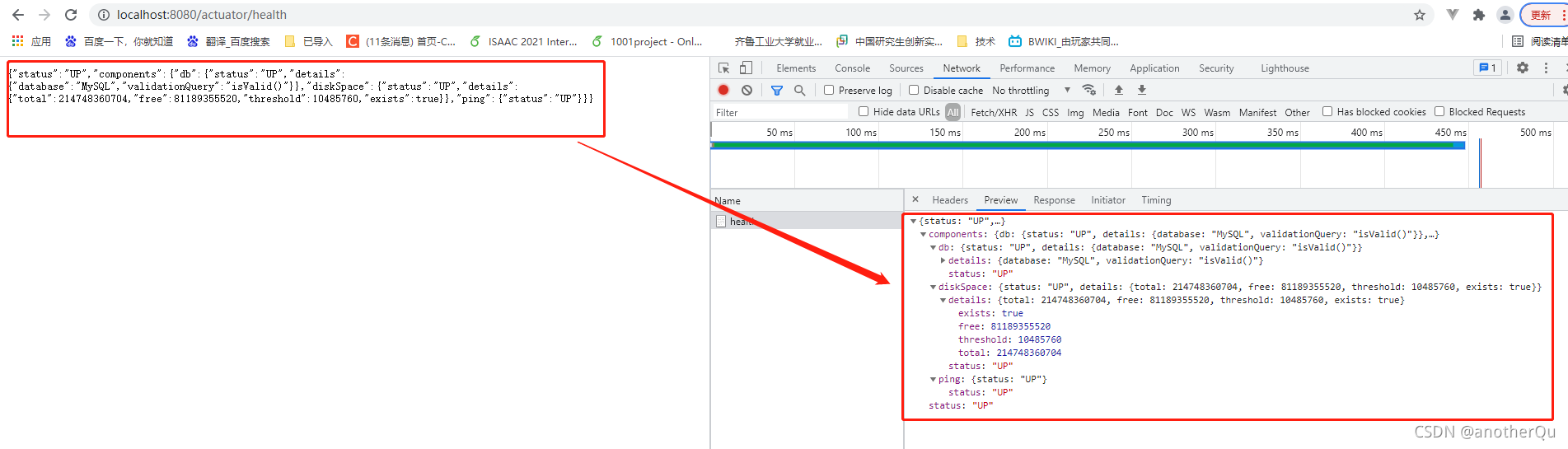The height and width of the screenshot is (449, 1568).
Task: Go back using the browser back arrow
Action: pos(18,15)
